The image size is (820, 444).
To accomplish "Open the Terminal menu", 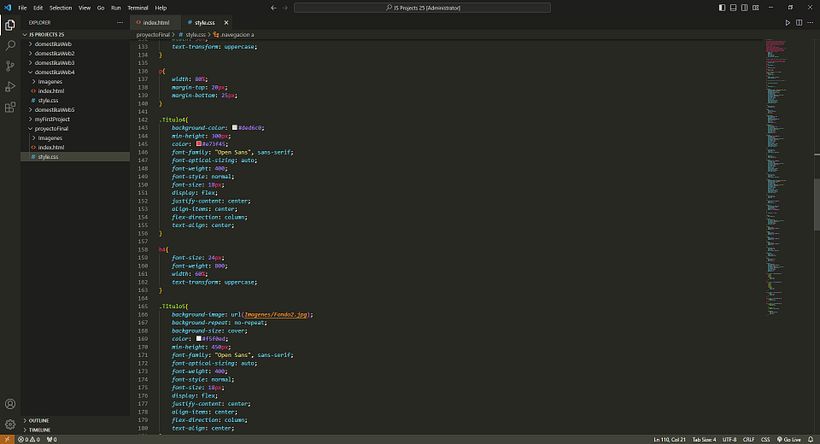I will click(138, 8).
